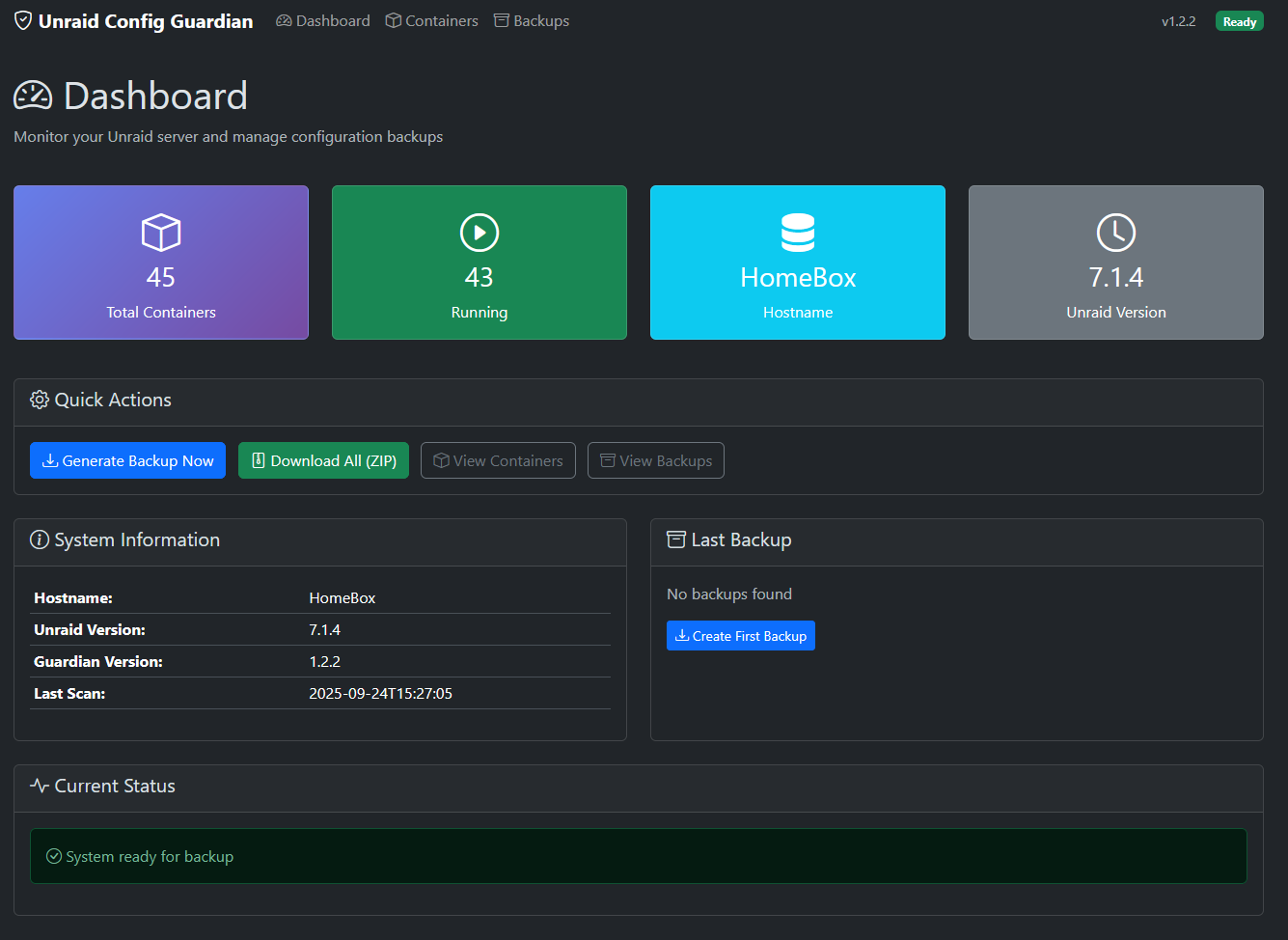Open View Backups quick action
This screenshot has height=940, width=1288.
tap(656, 460)
